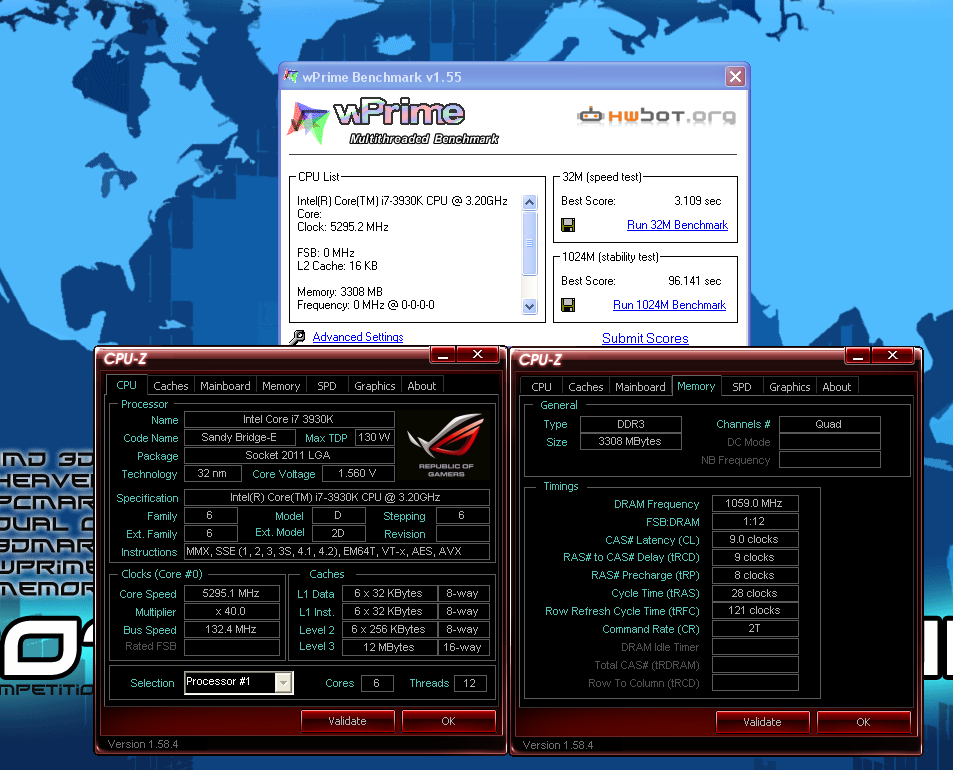Open Caches tab in right CPU-Z window
The width and height of the screenshot is (953, 770).
(x=586, y=387)
